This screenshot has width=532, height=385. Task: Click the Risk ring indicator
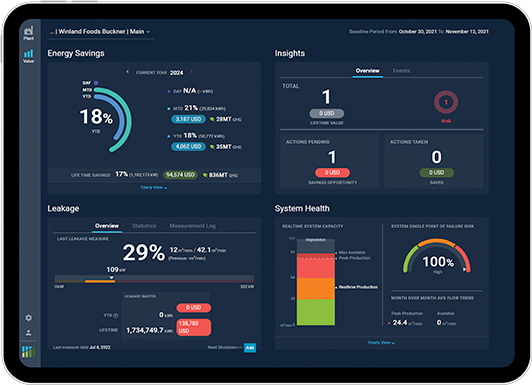pos(446,102)
